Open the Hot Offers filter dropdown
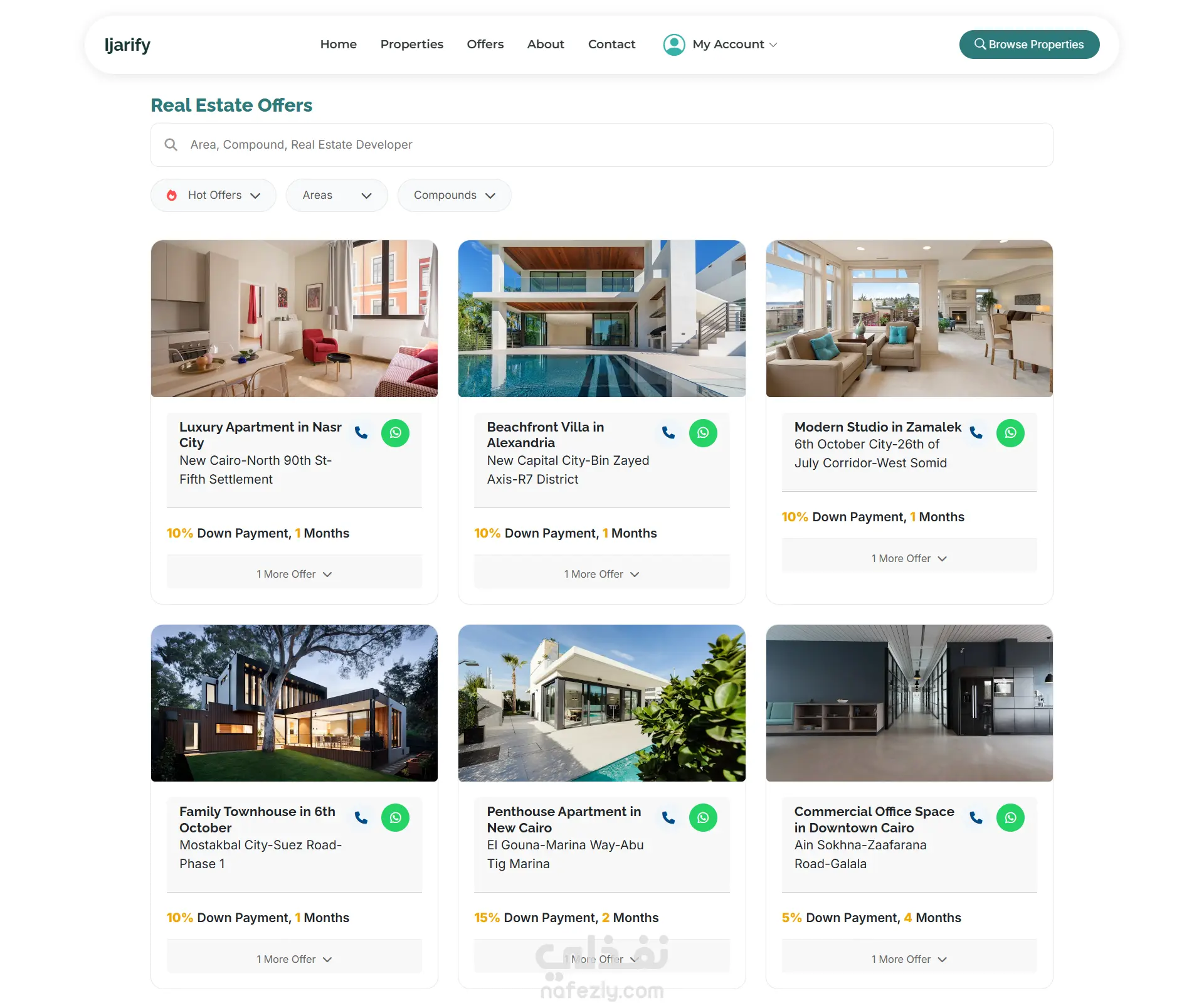1204x1003 pixels. pyautogui.click(x=213, y=195)
